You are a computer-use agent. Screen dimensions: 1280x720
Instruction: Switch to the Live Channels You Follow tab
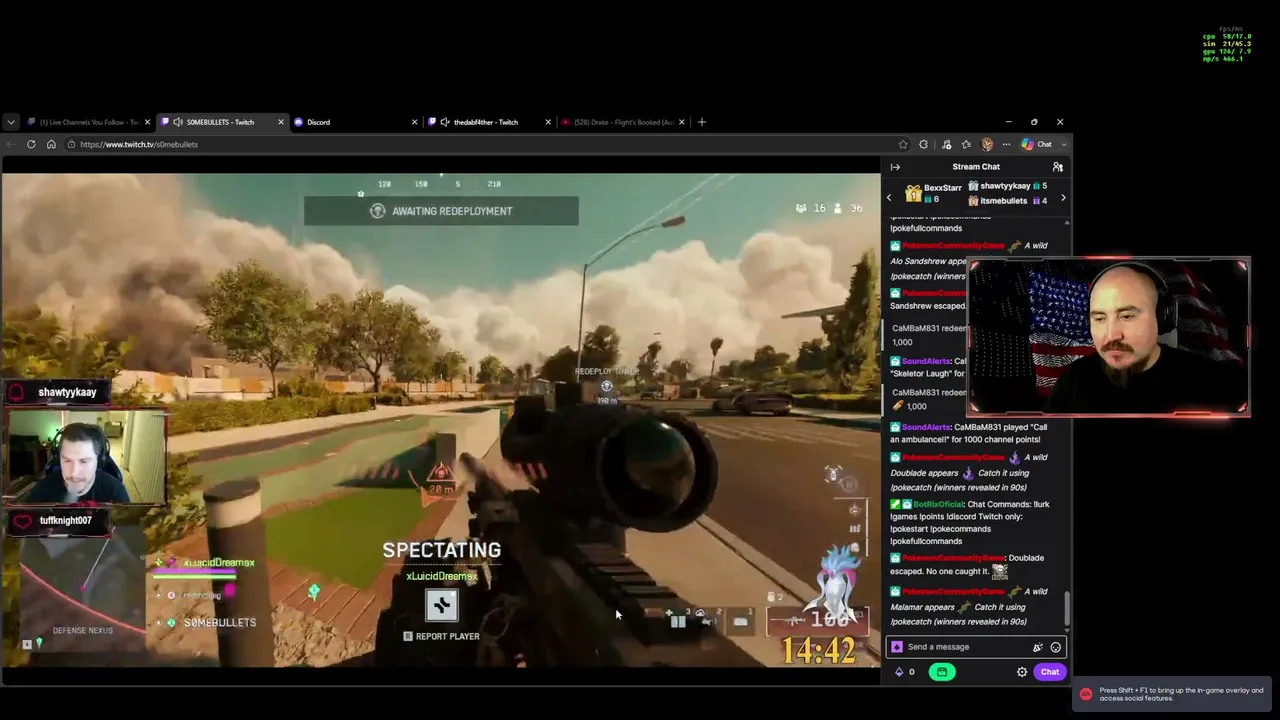pyautogui.click(x=87, y=122)
